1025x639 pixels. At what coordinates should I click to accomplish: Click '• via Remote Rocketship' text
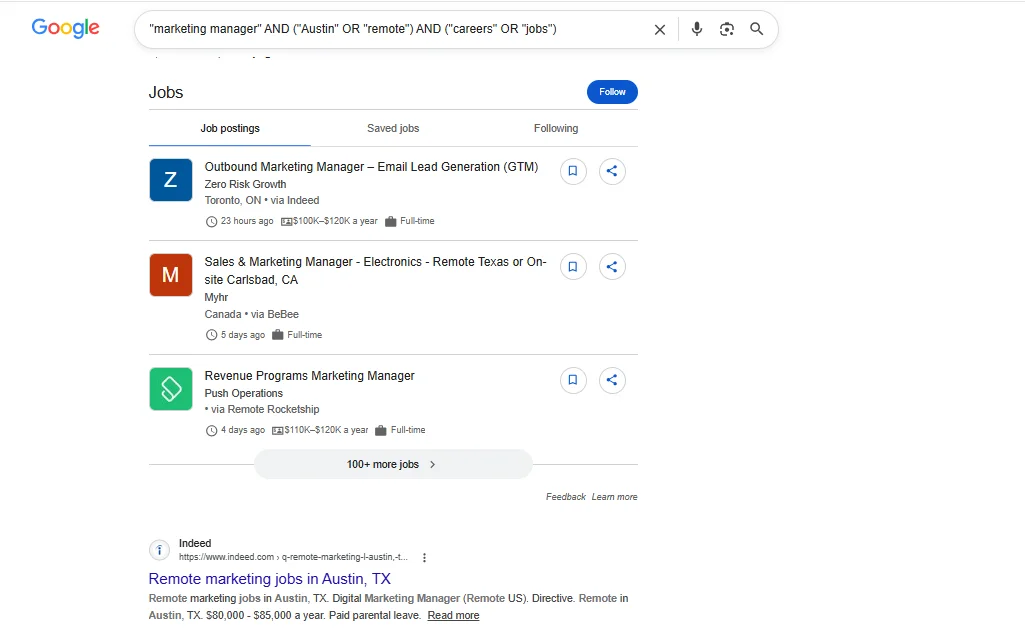pos(261,410)
